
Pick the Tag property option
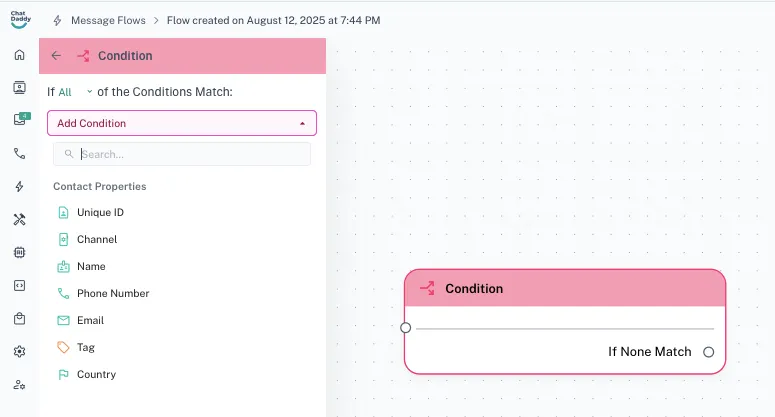coord(86,348)
